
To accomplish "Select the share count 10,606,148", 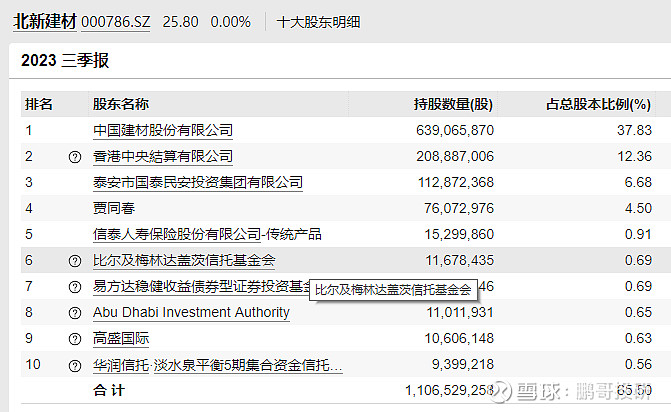I will (459, 338).
